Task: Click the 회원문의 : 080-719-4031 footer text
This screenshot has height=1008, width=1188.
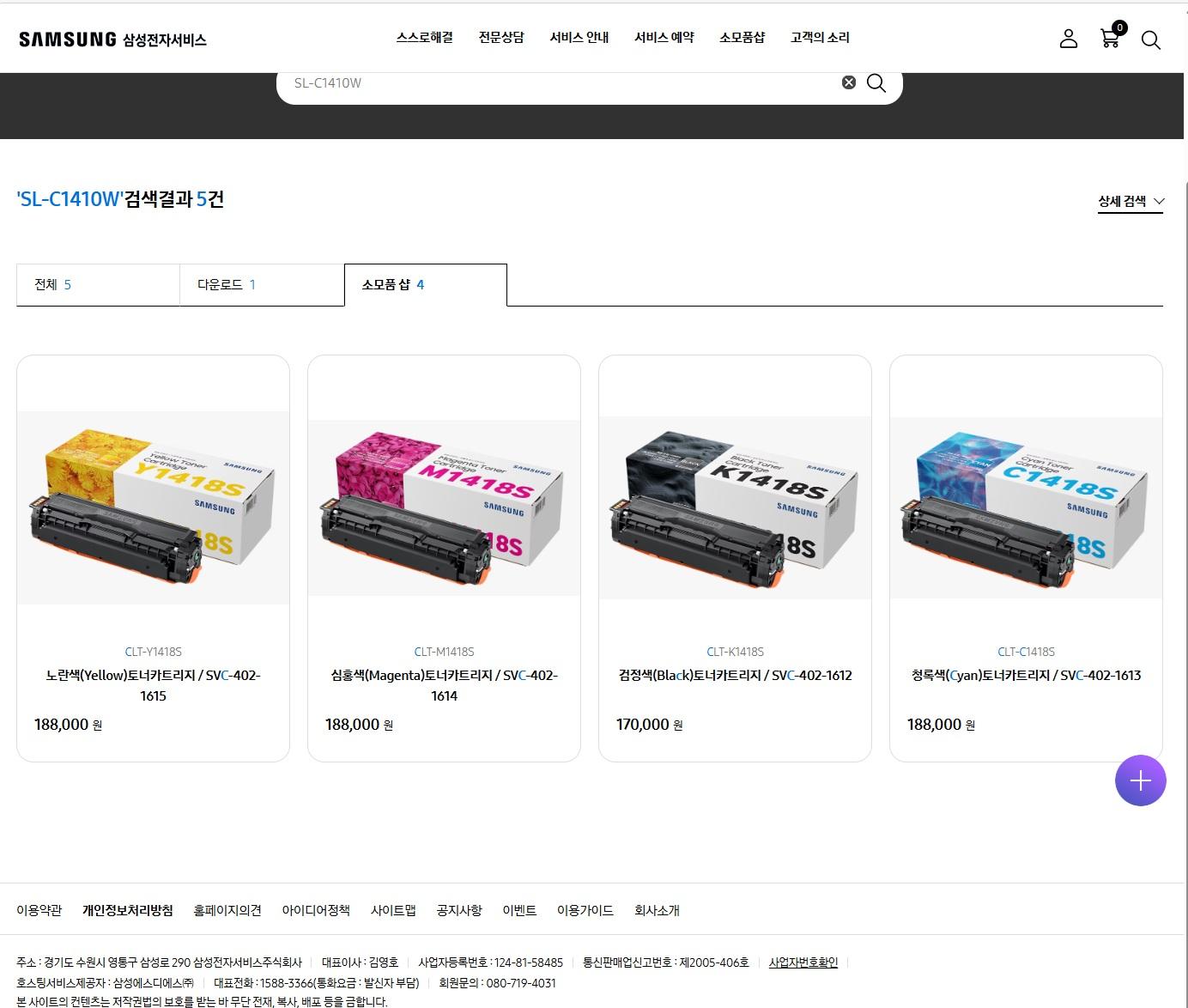Action: (x=498, y=983)
